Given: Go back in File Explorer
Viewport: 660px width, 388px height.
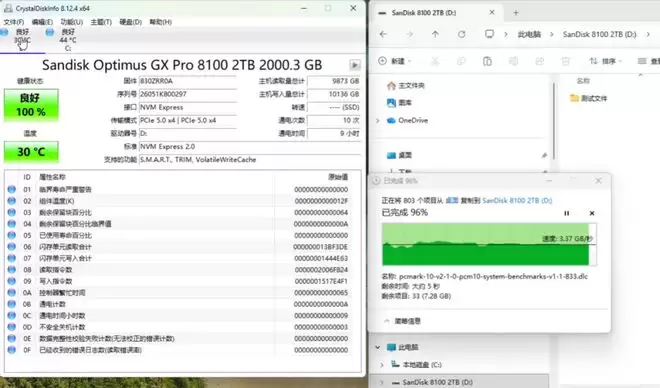Looking at the screenshot, I should tap(383, 34).
